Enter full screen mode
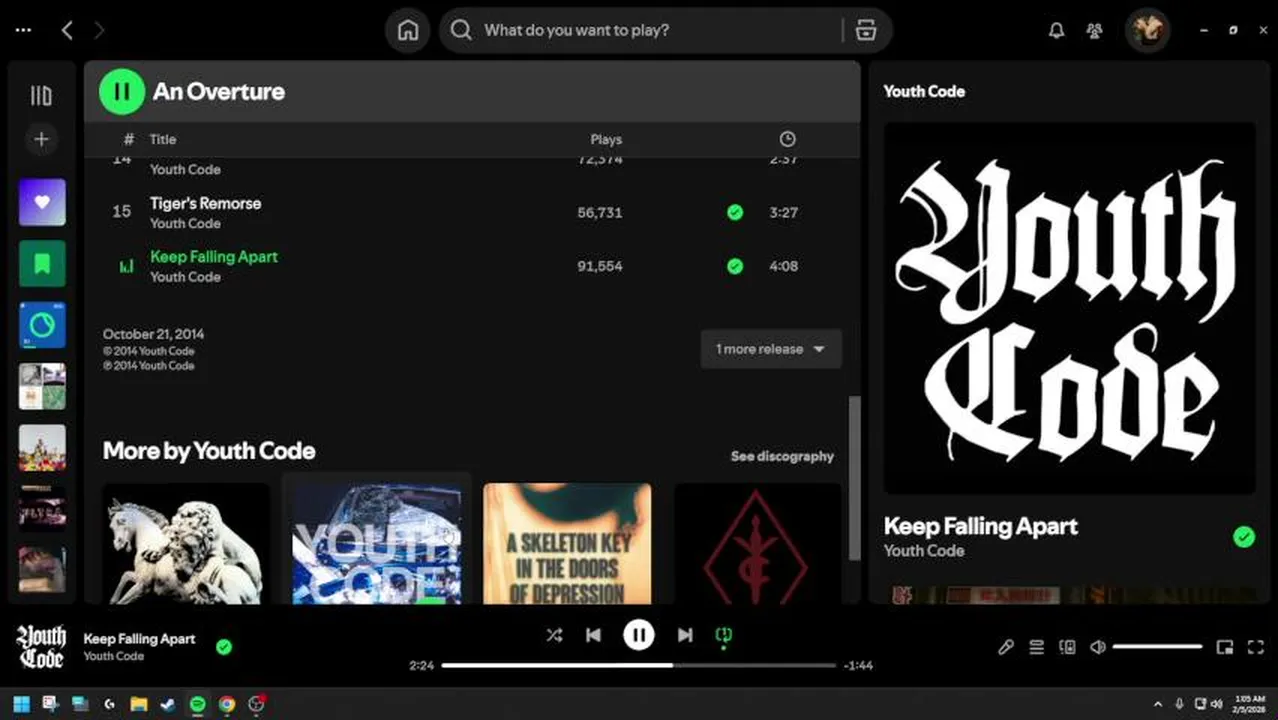Screen dimensions: 1278x720 pyautogui.click(x=1256, y=647)
